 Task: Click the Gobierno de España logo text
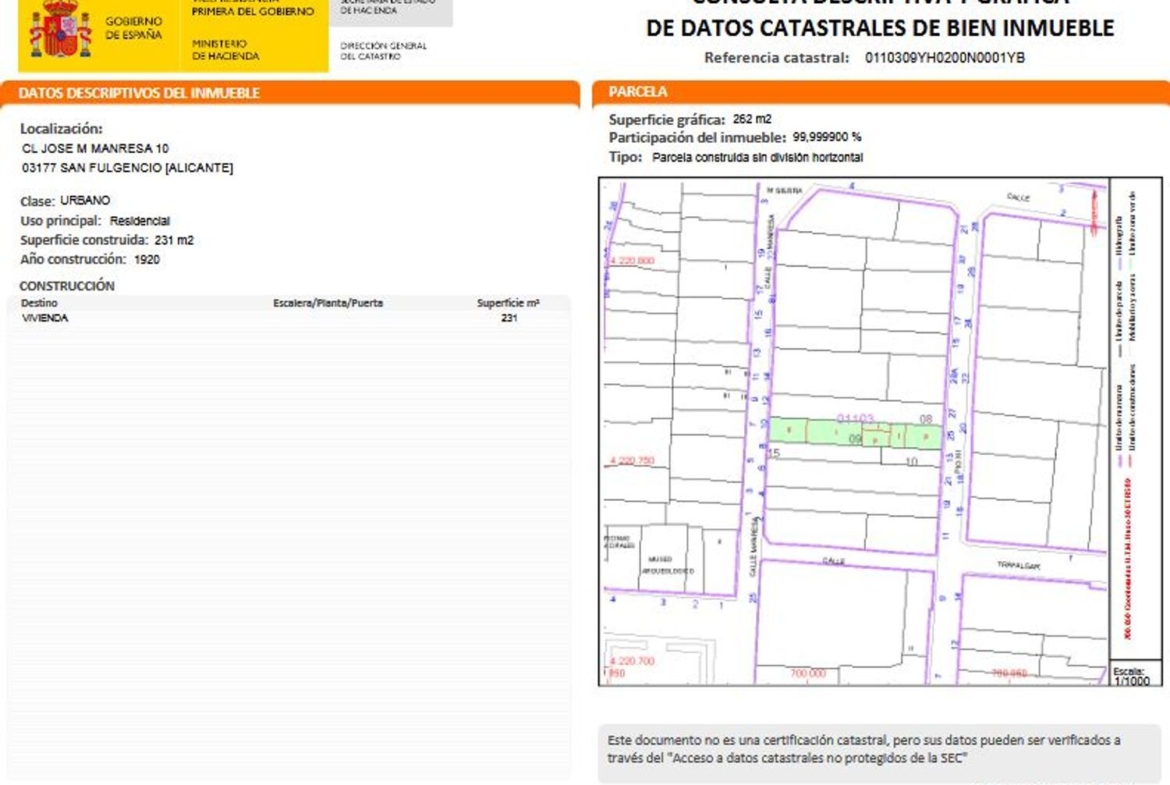[x=134, y=28]
